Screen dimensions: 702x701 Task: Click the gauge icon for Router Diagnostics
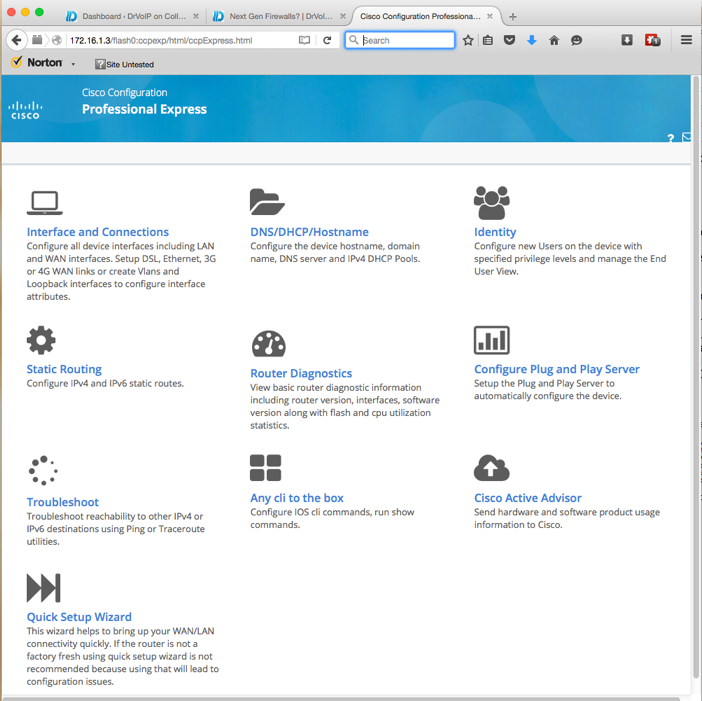(268, 343)
